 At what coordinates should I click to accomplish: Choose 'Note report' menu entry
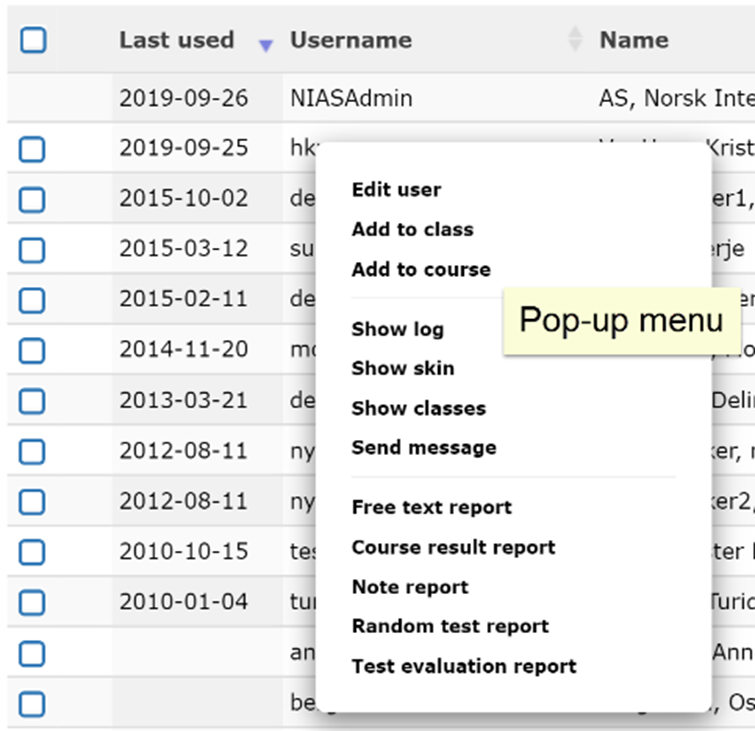[409, 587]
